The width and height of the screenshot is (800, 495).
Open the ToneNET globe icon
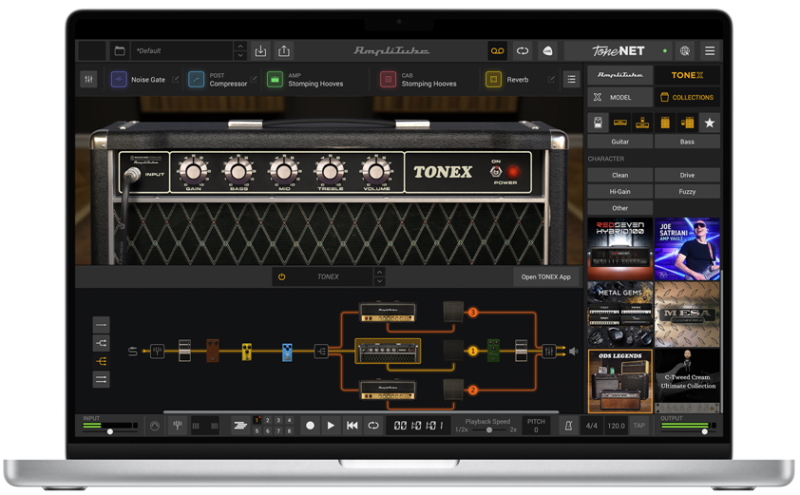click(x=685, y=51)
